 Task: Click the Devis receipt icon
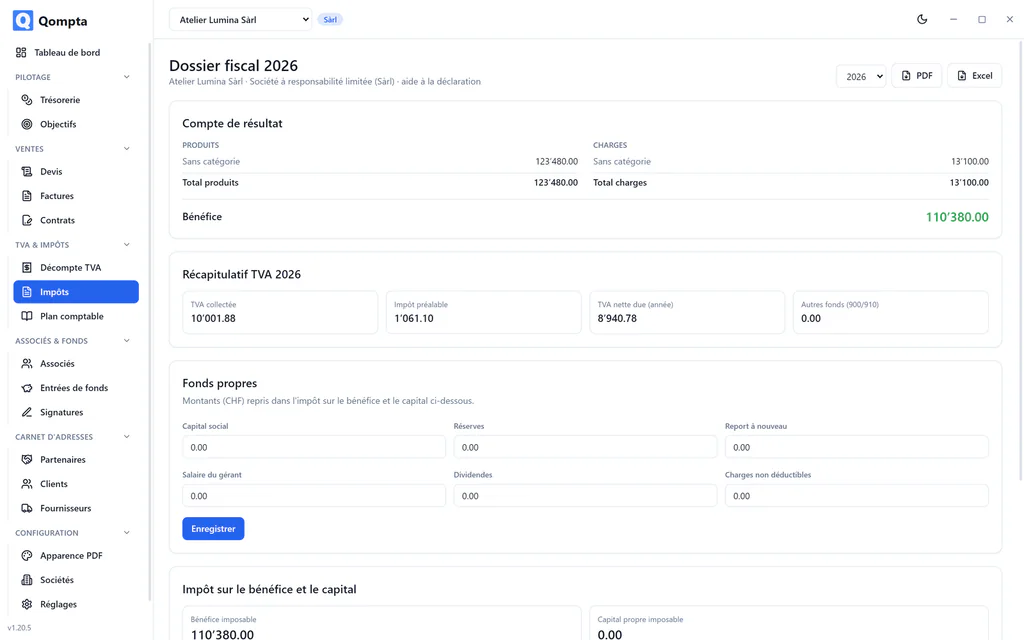pos(27,172)
